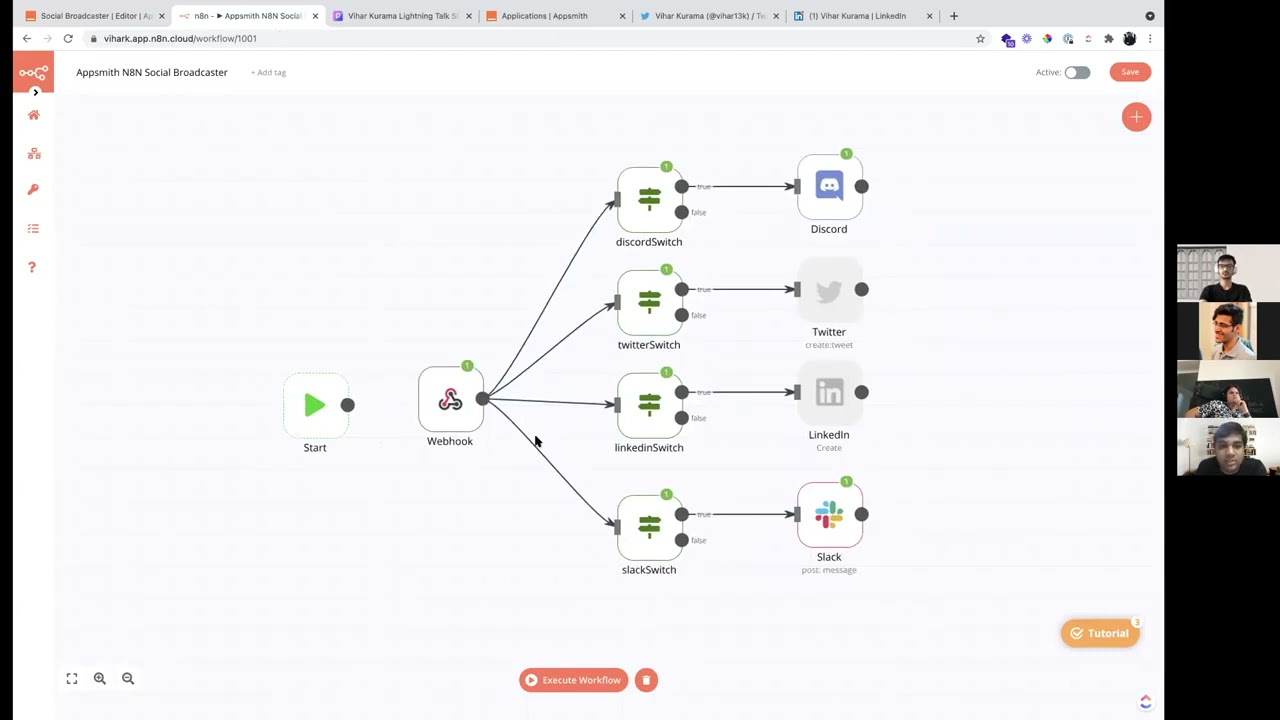Open the Home section in n8n sidebar
The width and height of the screenshot is (1280, 720).
pyautogui.click(x=34, y=115)
